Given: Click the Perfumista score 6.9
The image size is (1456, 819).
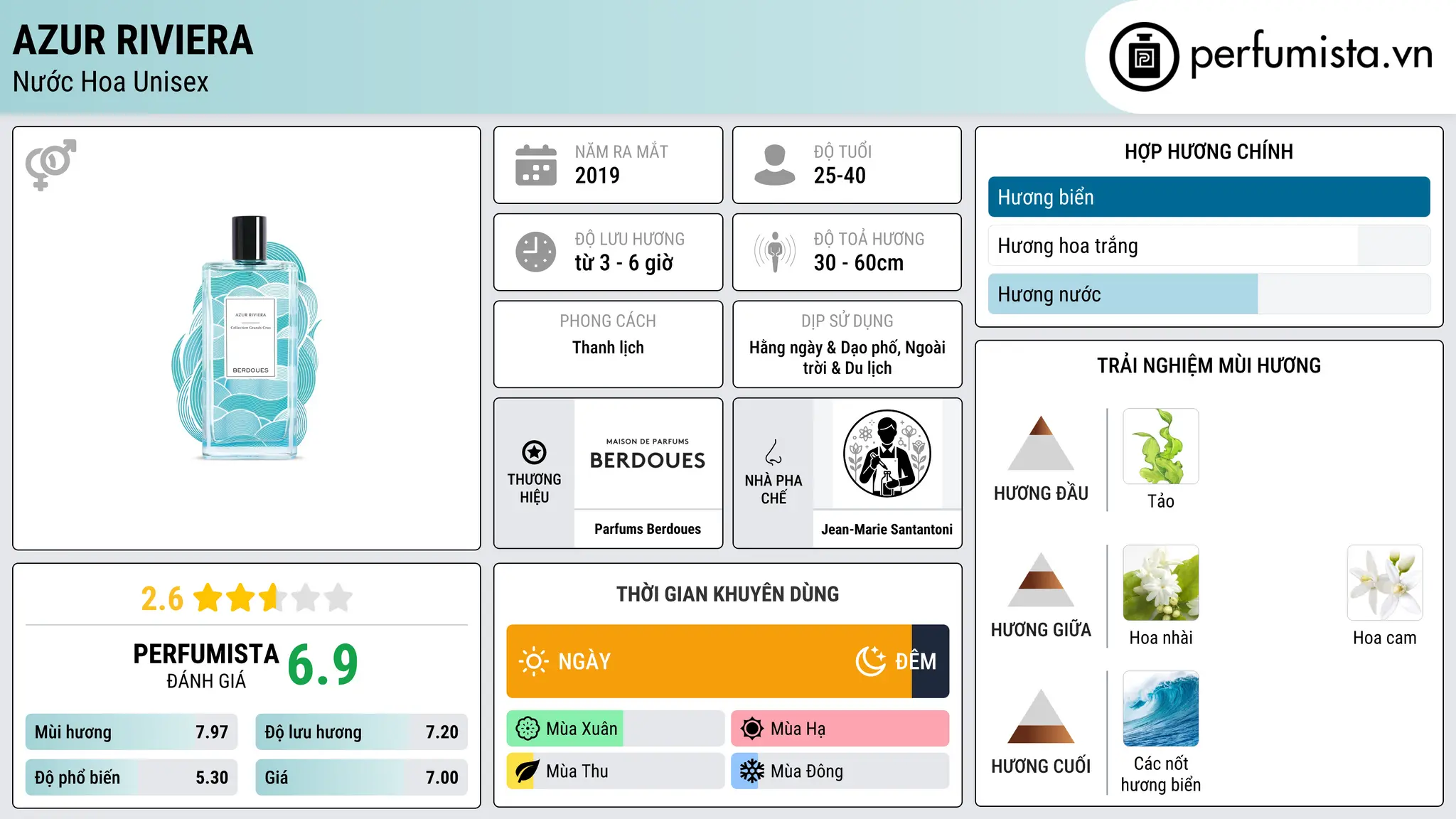Looking at the screenshot, I should pyautogui.click(x=323, y=665).
